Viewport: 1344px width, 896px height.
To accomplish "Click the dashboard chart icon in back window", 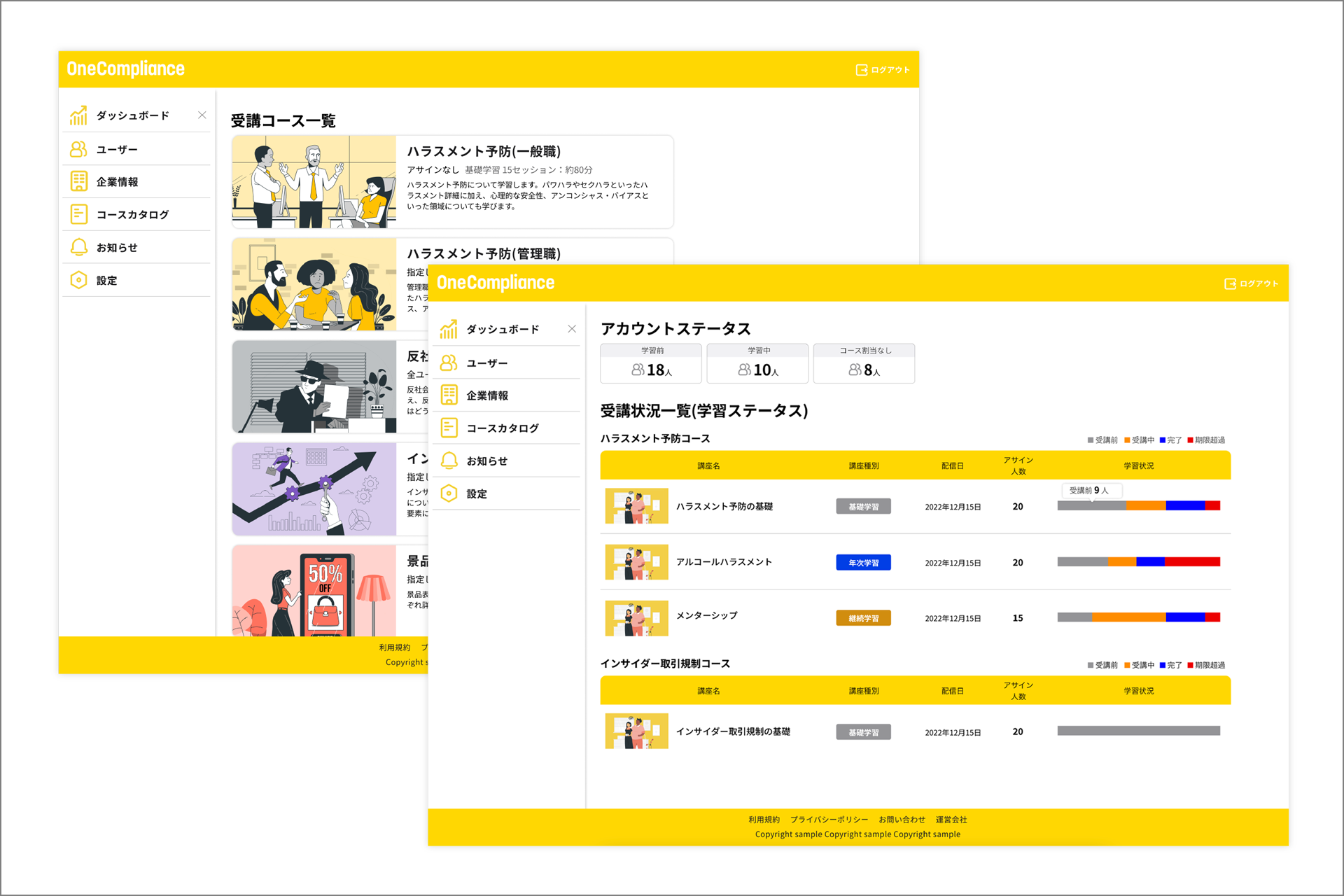I will click(x=78, y=115).
